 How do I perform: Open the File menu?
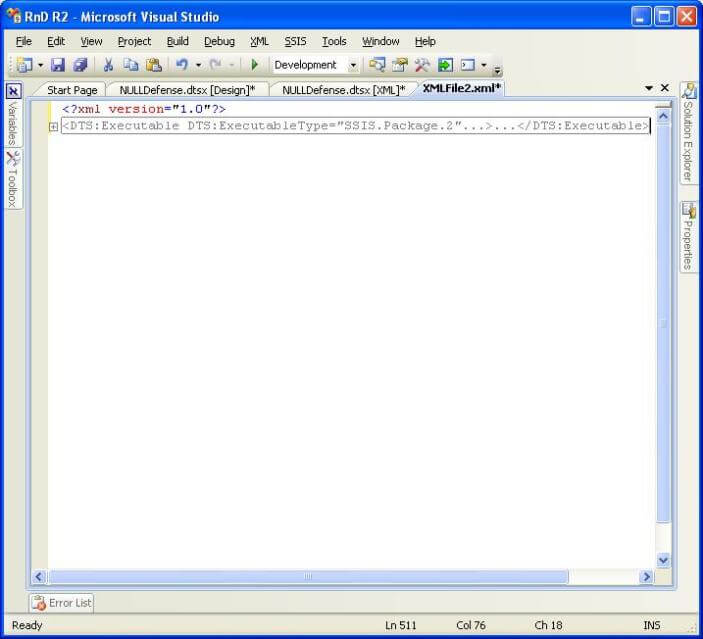pos(24,41)
